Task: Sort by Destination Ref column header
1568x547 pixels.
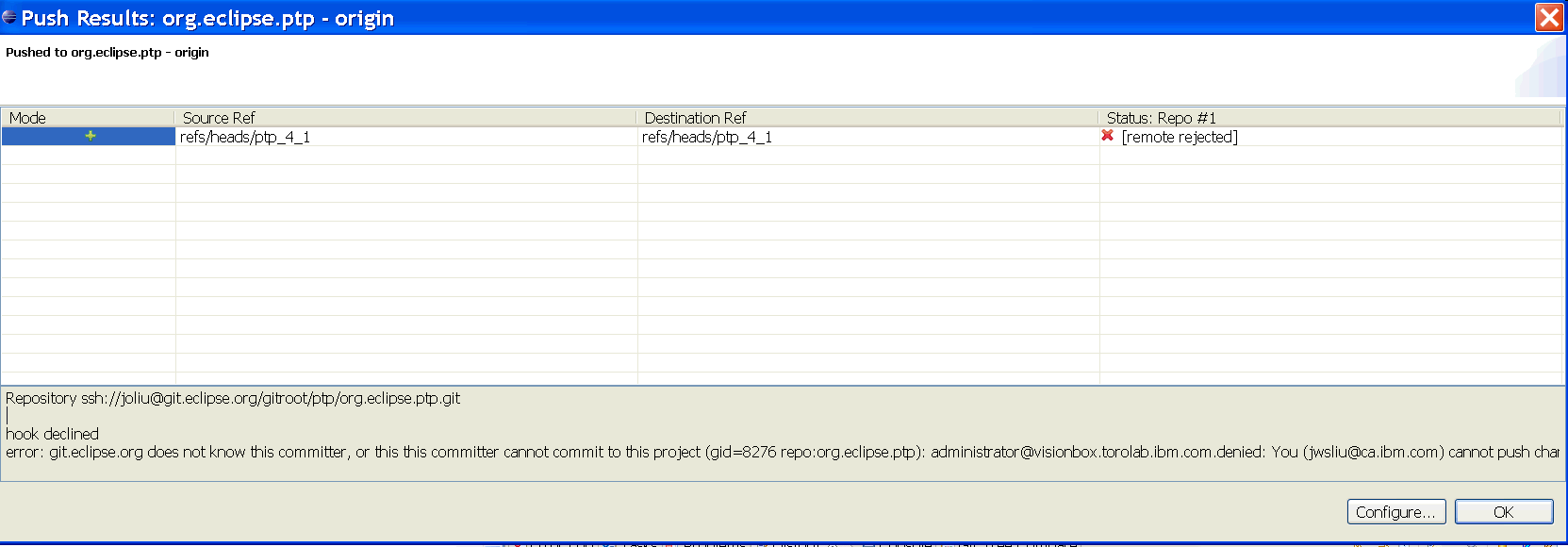Action: point(867,118)
